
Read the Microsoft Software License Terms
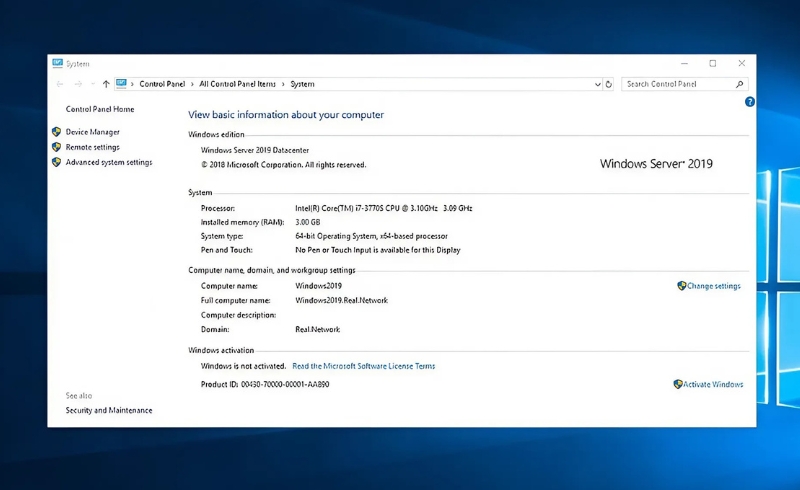point(364,366)
